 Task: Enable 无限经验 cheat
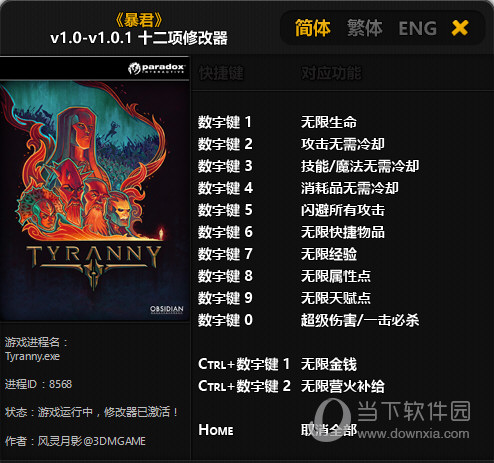329,254
